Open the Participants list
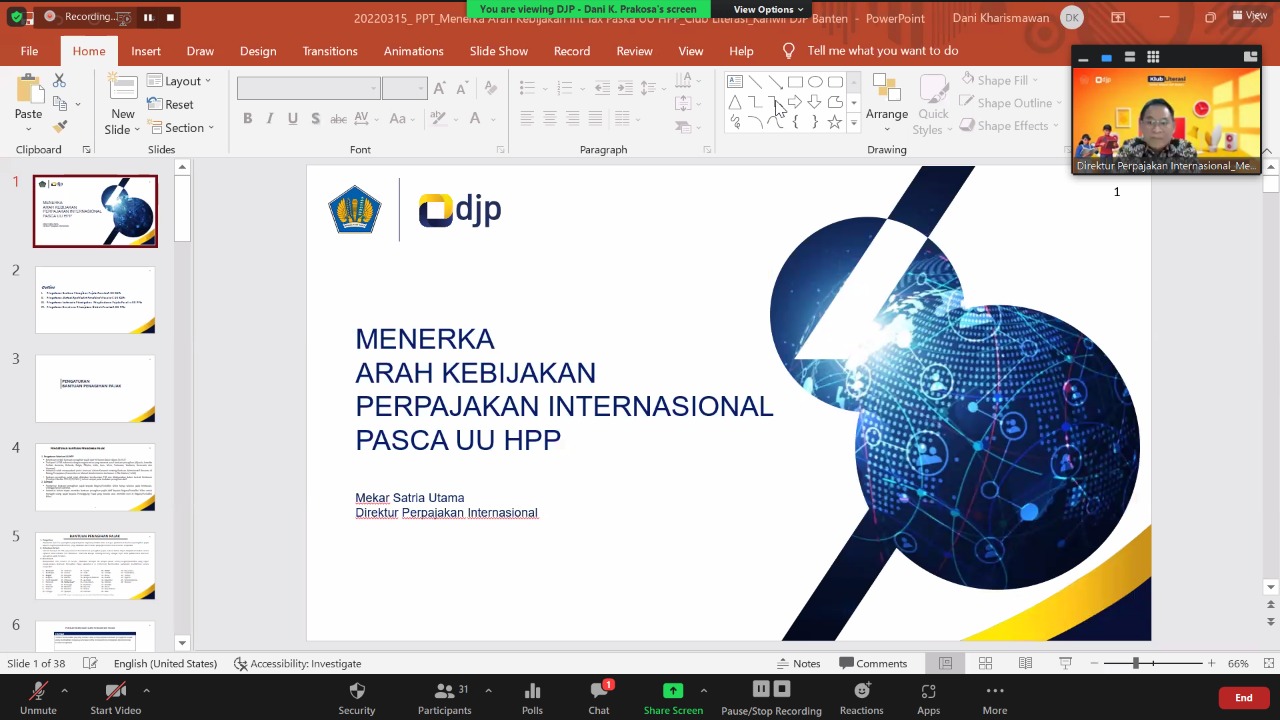The height and width of the screenshot is (720, 1280). [x=445, y=691]
